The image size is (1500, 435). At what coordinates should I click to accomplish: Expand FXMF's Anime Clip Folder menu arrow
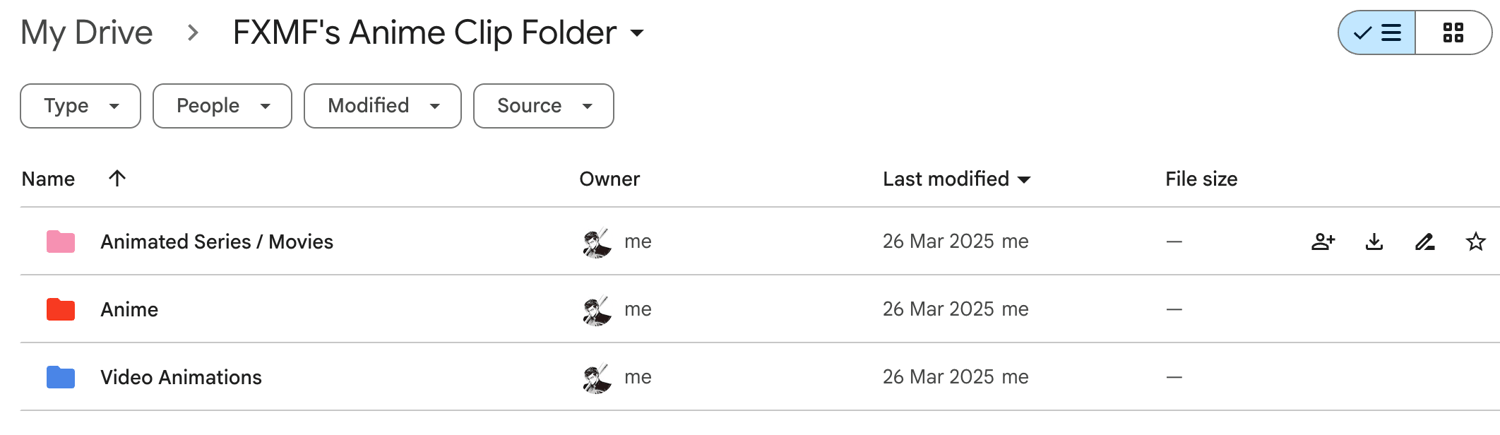637,34
